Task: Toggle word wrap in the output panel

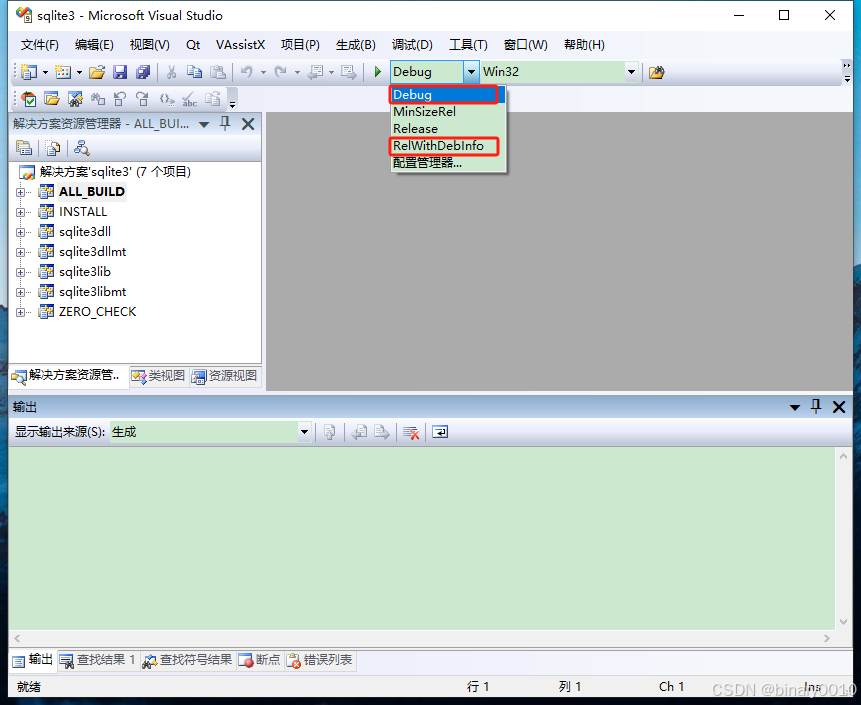Action: (440, 432)
